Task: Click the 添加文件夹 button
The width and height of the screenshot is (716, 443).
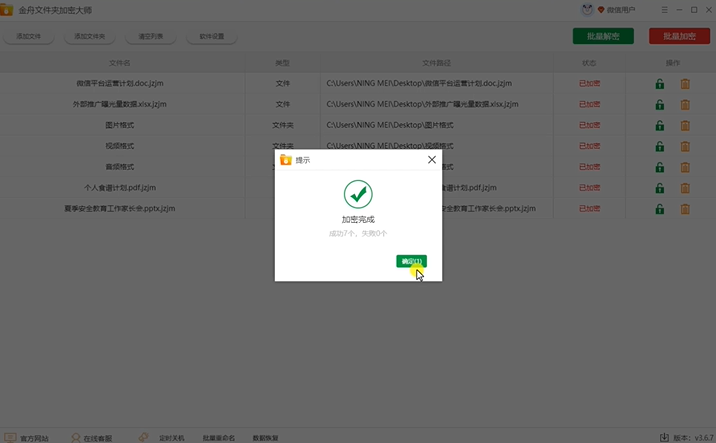Action: pyautogui.click(x=90, y=36)
